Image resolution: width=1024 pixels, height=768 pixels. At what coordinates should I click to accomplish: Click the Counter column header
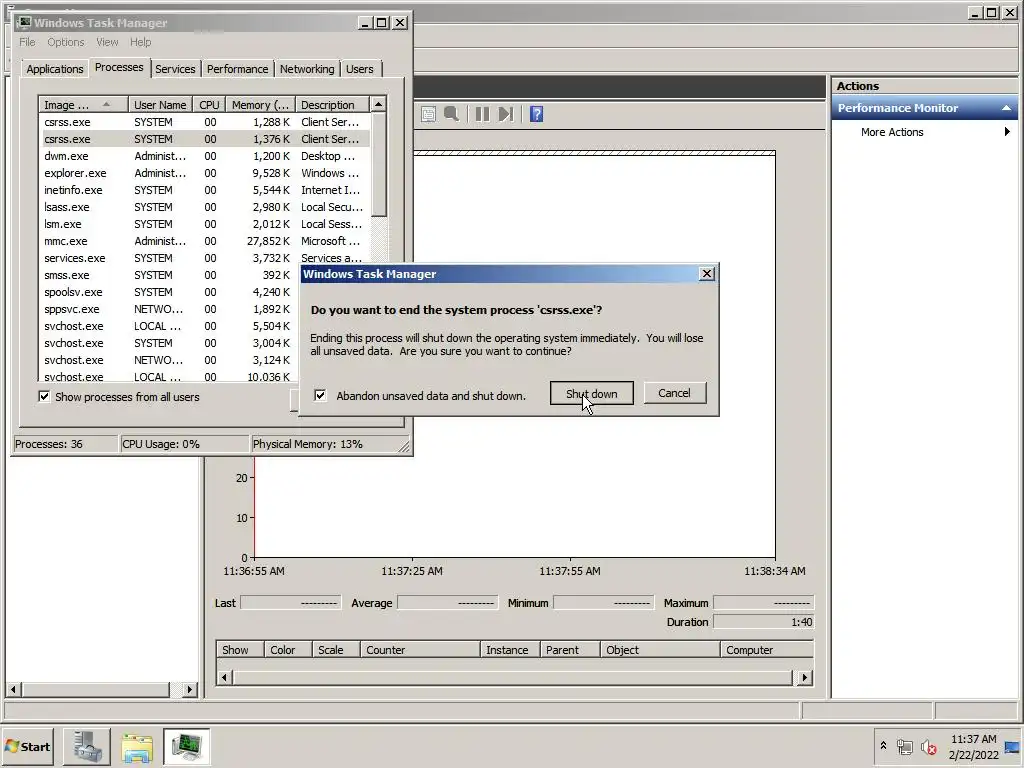point(420,650)
